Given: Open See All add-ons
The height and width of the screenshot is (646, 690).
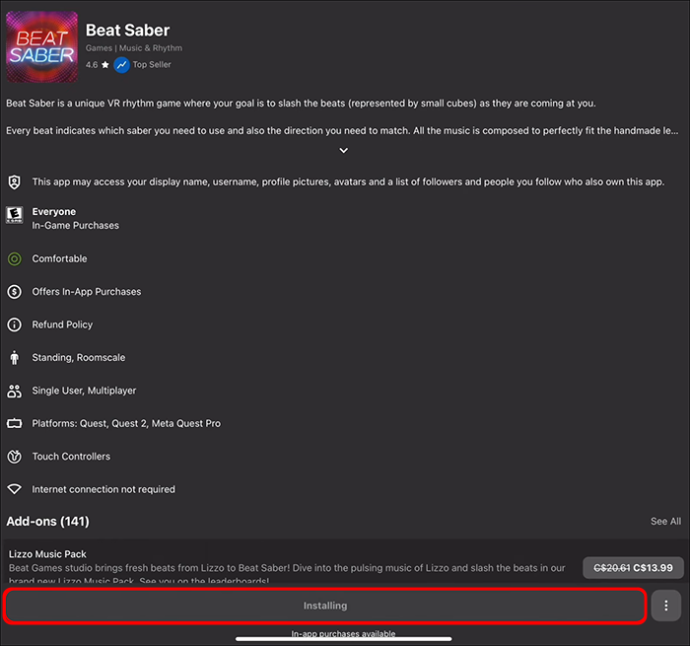Looking at the screenshot, I should pos(665,521).
